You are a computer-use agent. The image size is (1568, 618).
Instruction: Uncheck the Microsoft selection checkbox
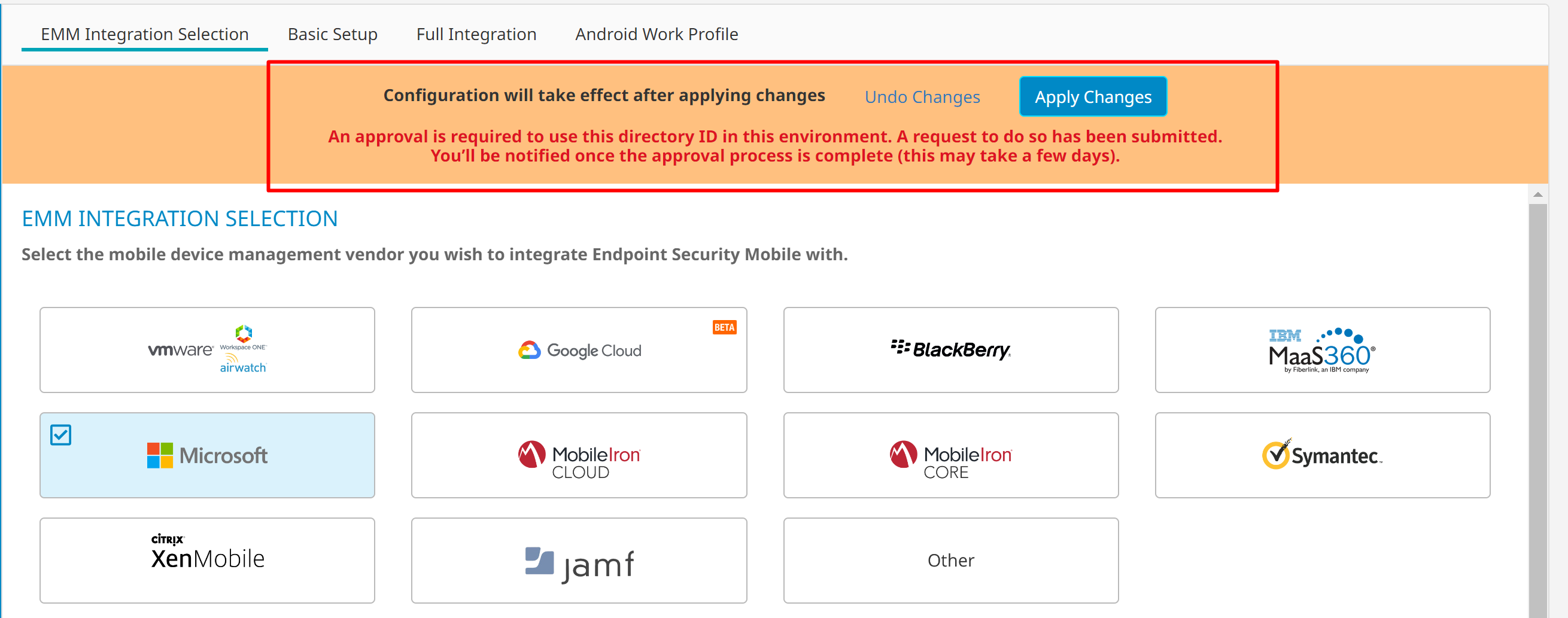pyautogui.click(x=61, y=435)
